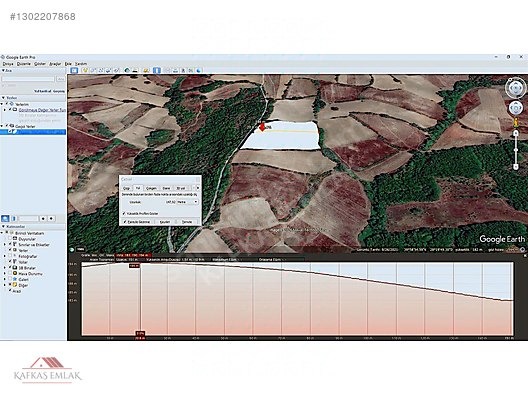Enable the Fotoğraflar layer checkbox

coord(10,256)
